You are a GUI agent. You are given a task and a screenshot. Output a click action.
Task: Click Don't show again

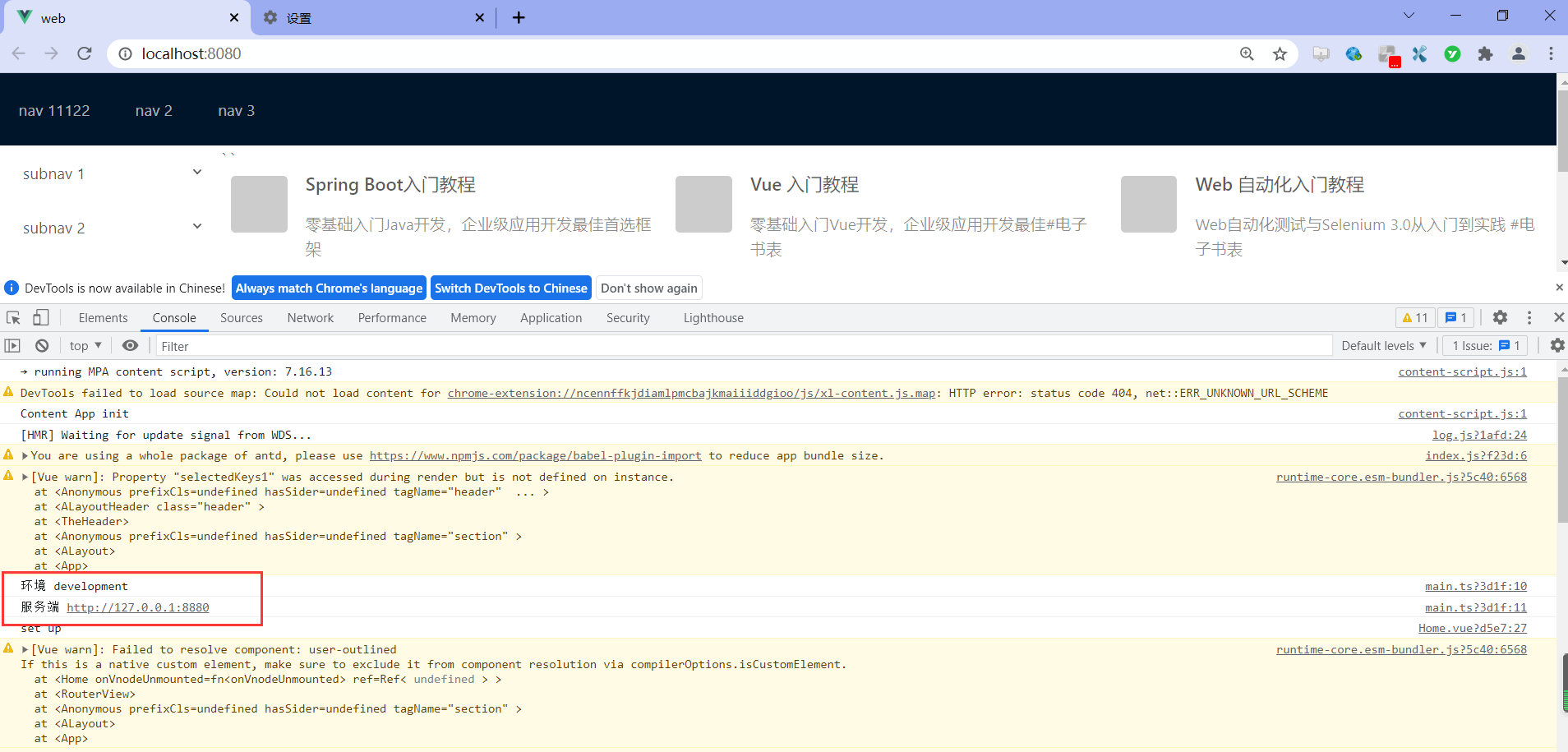point(649,288)
